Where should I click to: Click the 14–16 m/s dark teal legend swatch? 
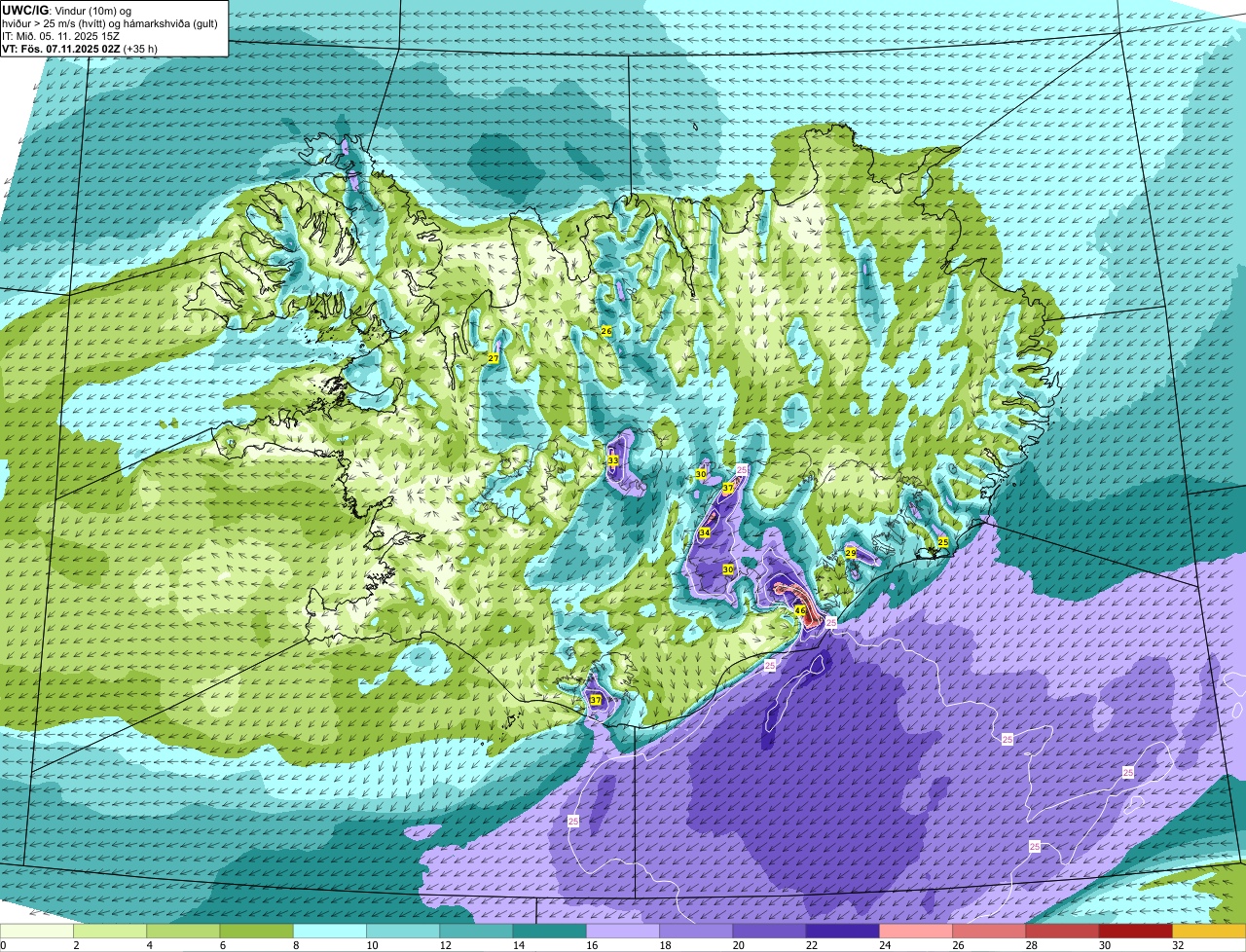pos(550,932)
